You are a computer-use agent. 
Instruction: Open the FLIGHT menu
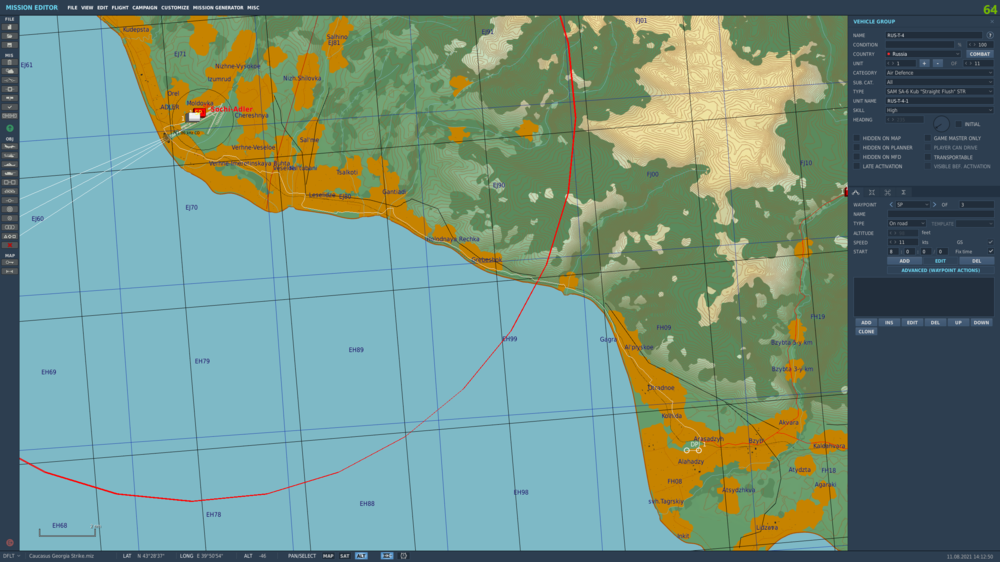coord(120,8)
